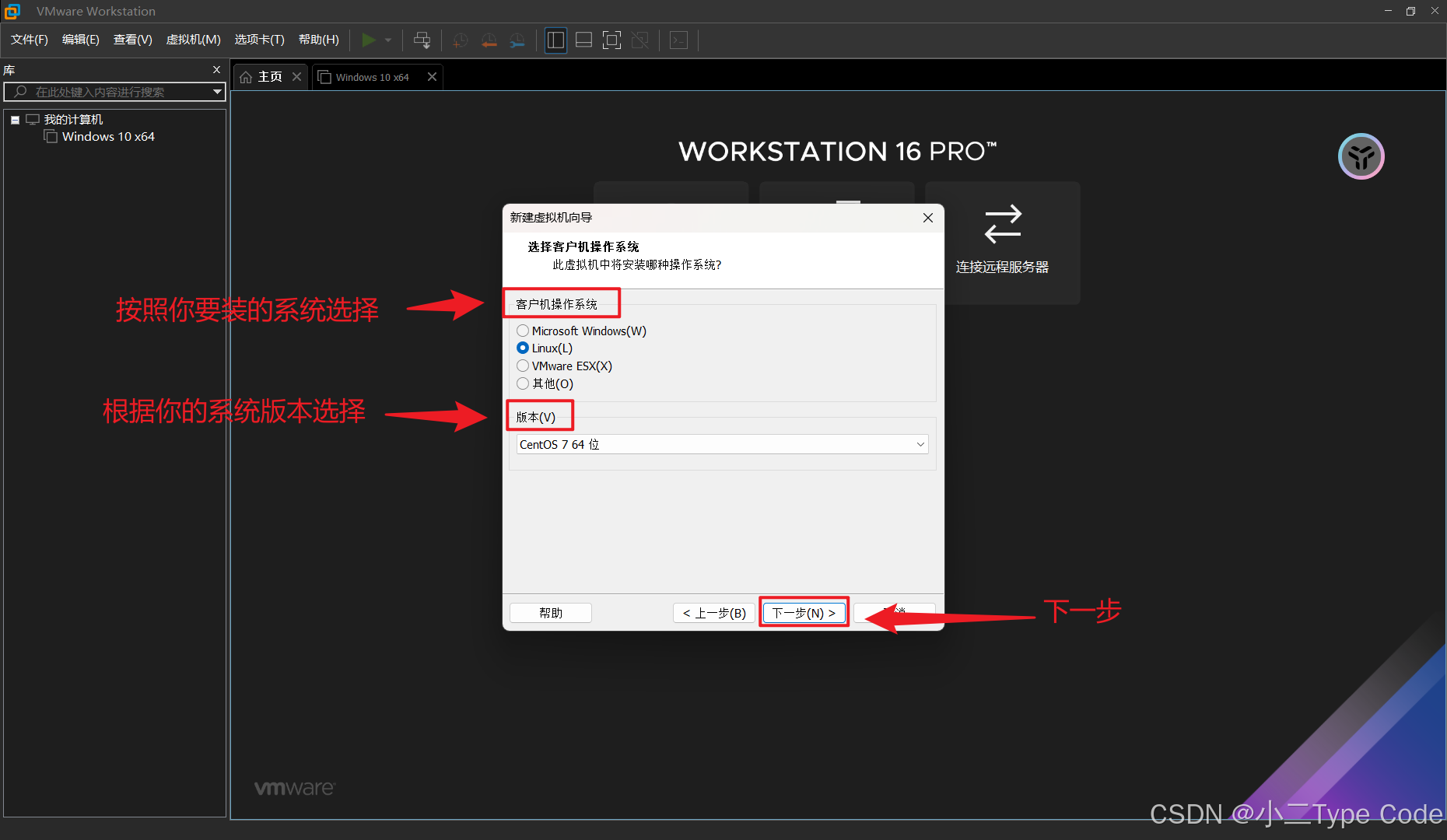The image size is (1447, 840).
Task: Select the Linux(L) radio button
Action: pos(523,348)
